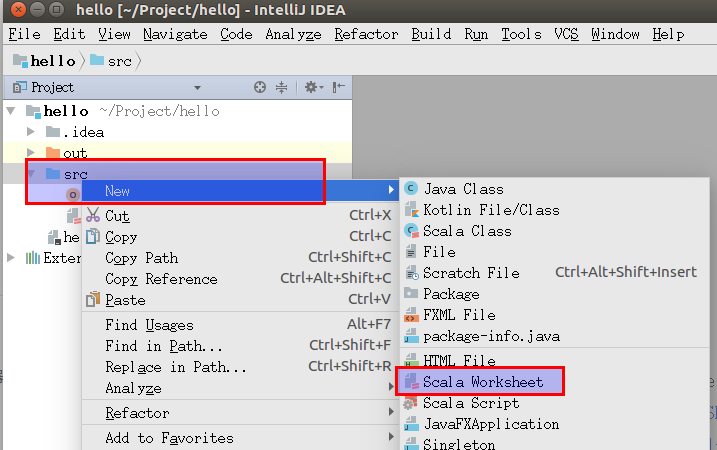Viewport: 717px width, 450px height.
Task: Open the File menu
Action: (x=24, y=34)
